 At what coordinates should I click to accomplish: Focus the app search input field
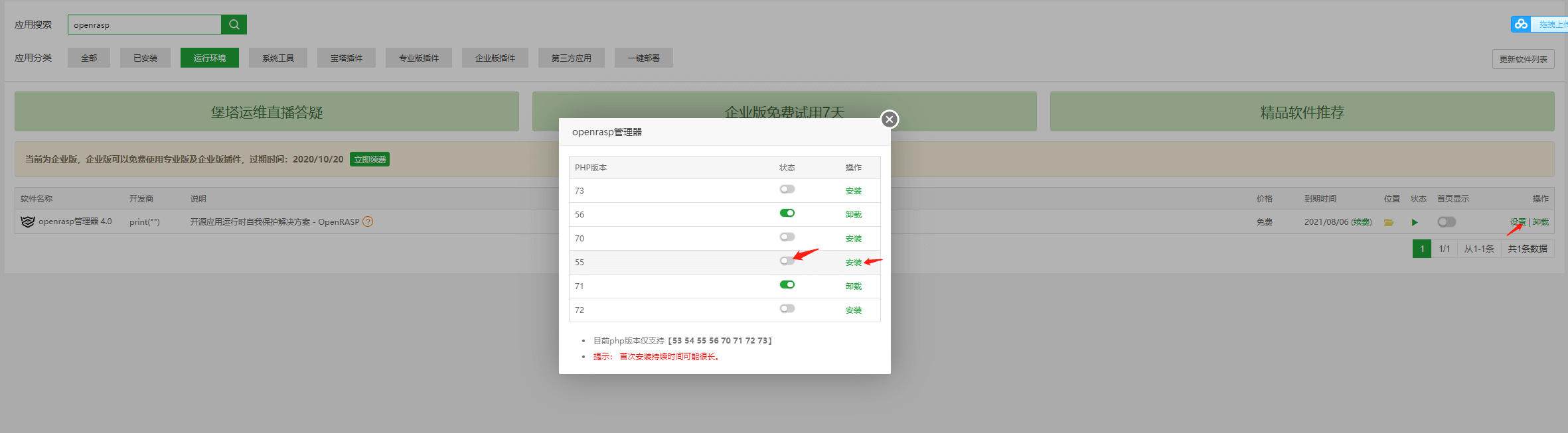point(144,25)
